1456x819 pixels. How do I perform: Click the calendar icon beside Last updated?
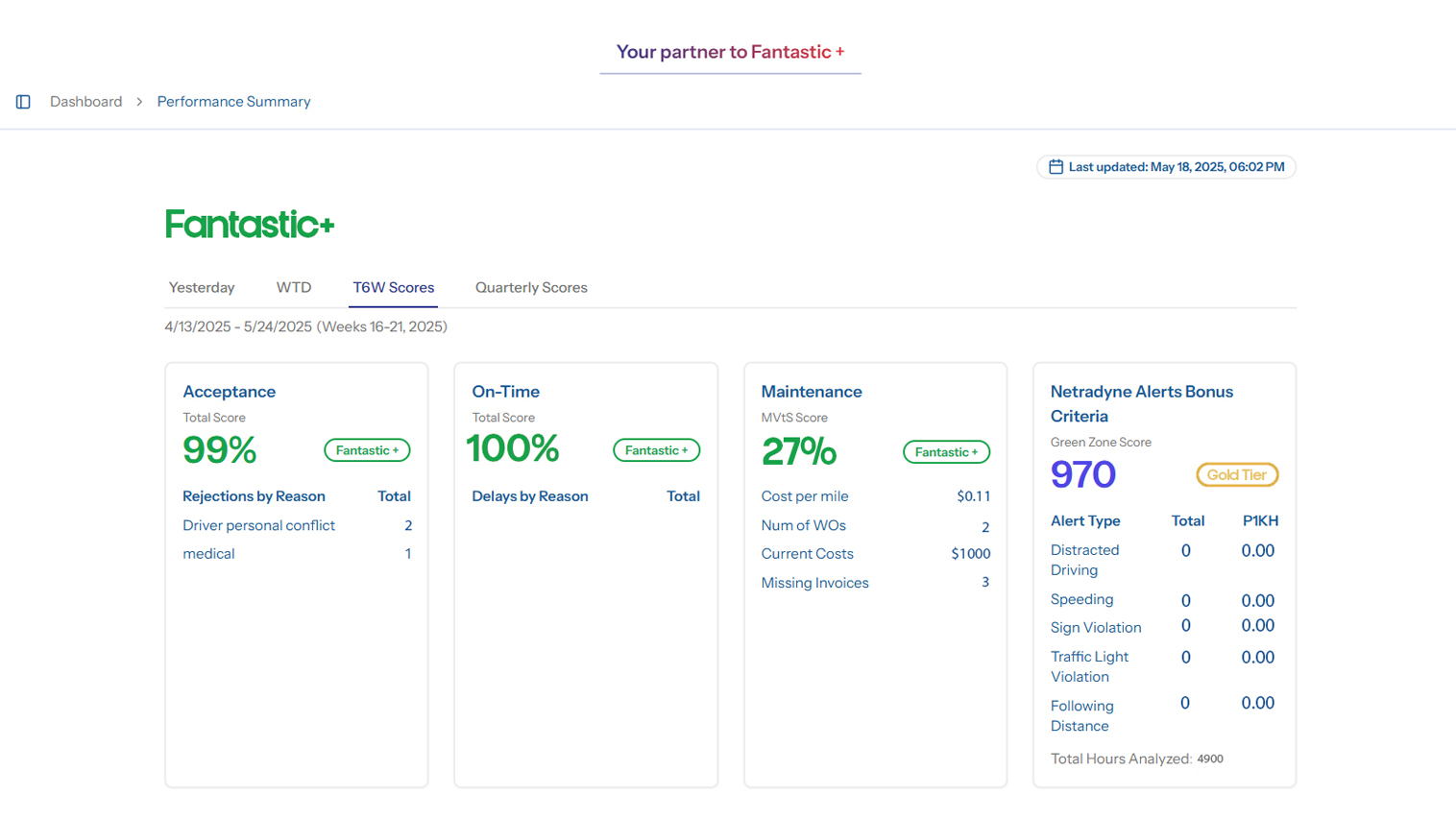(1056, 167)
